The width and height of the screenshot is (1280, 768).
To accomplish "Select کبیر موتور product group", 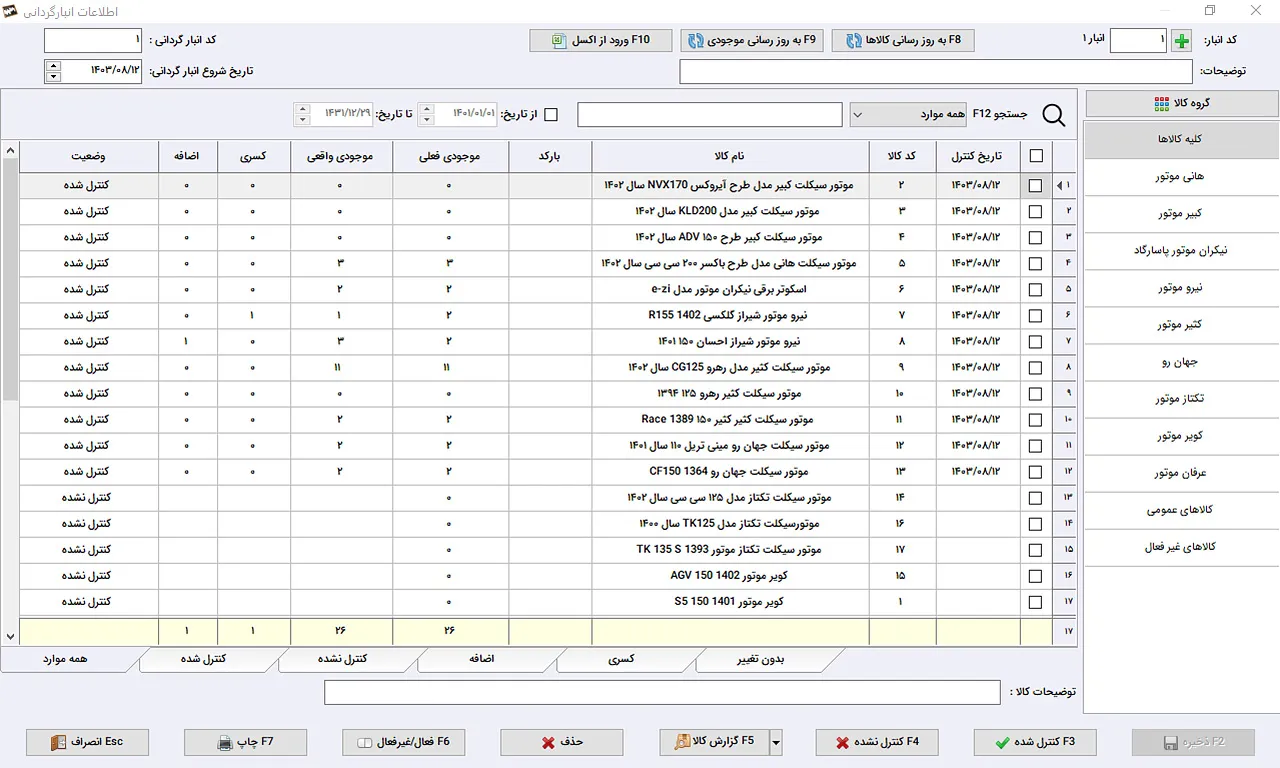I will 1181,213.
